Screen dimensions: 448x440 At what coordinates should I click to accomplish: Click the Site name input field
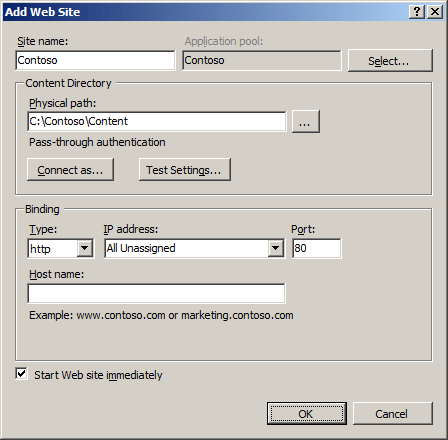tap(95, 60)
